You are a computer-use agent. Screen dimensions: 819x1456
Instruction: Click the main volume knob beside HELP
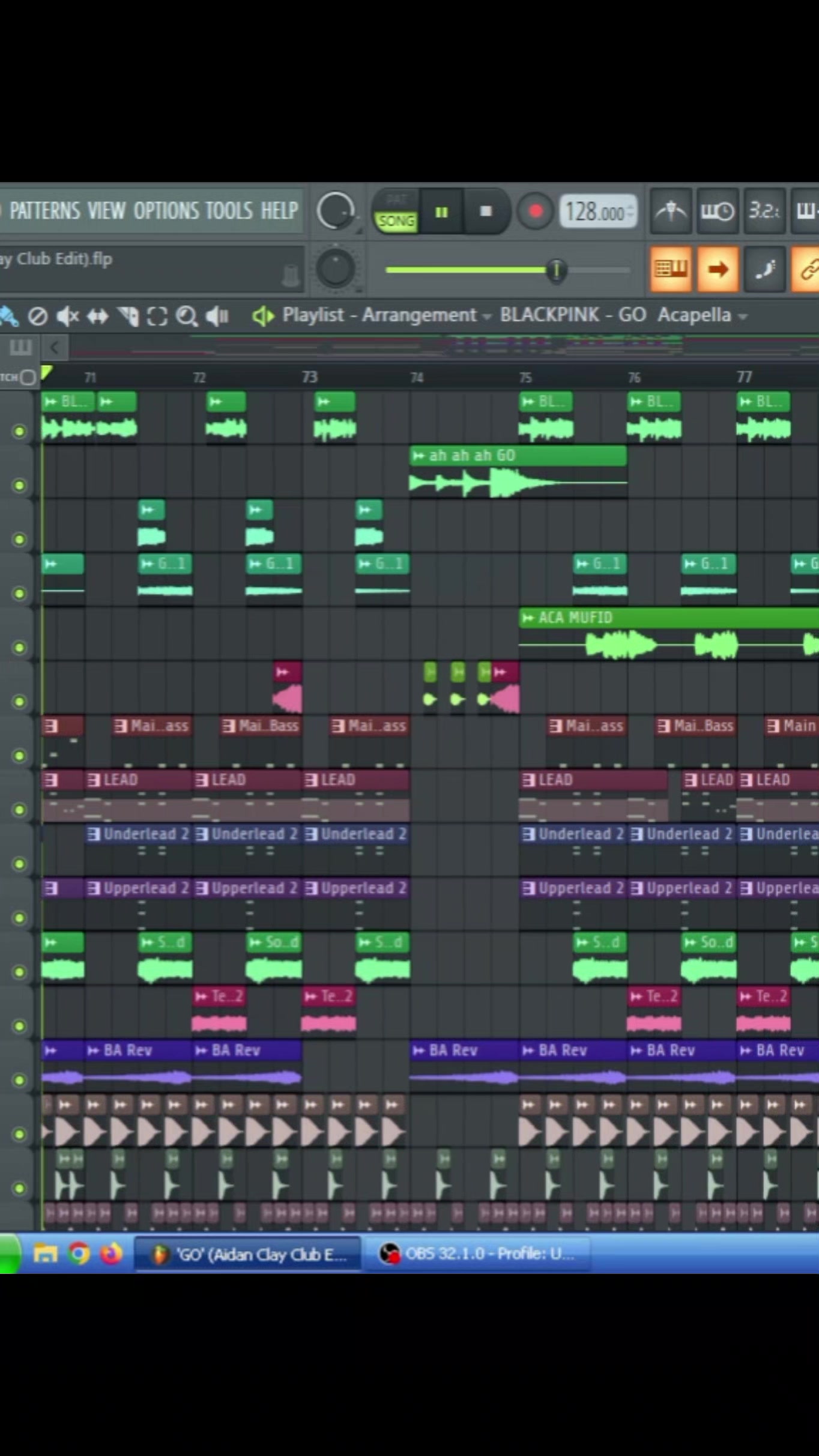pyautogui.click(x=335, y=211)
